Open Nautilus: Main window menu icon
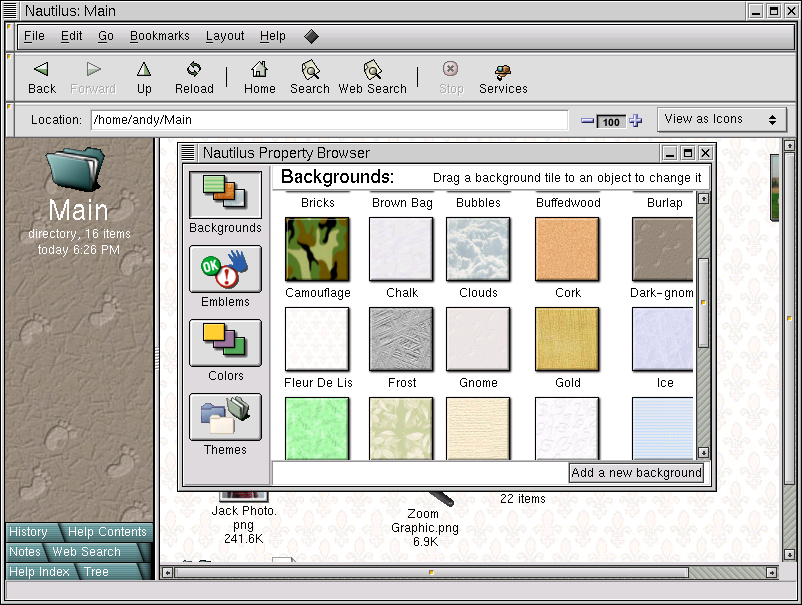 coord(10,10)
